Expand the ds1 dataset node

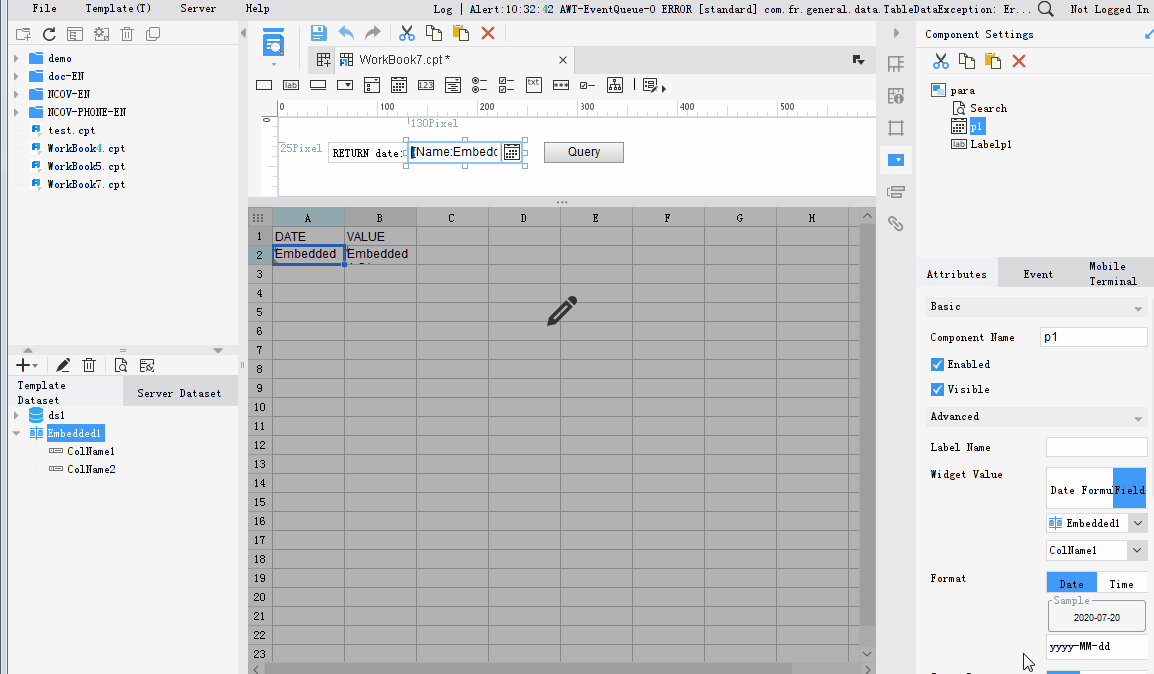tap(16, 415)
